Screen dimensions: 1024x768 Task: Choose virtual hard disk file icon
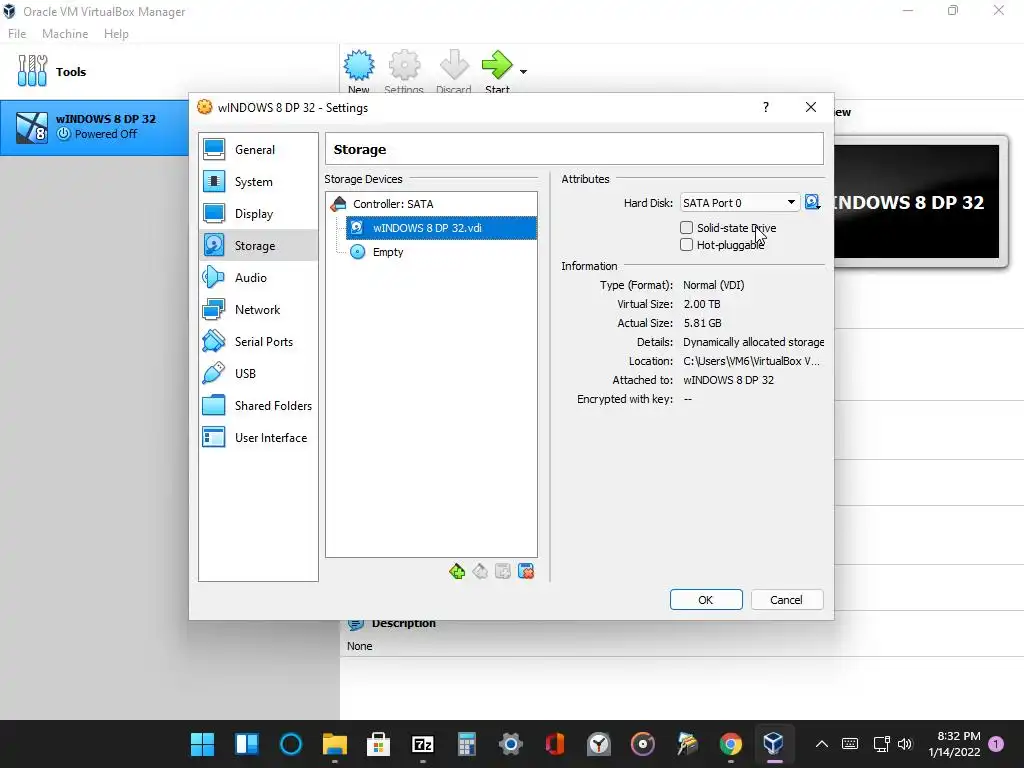click(x=812, y=202)
